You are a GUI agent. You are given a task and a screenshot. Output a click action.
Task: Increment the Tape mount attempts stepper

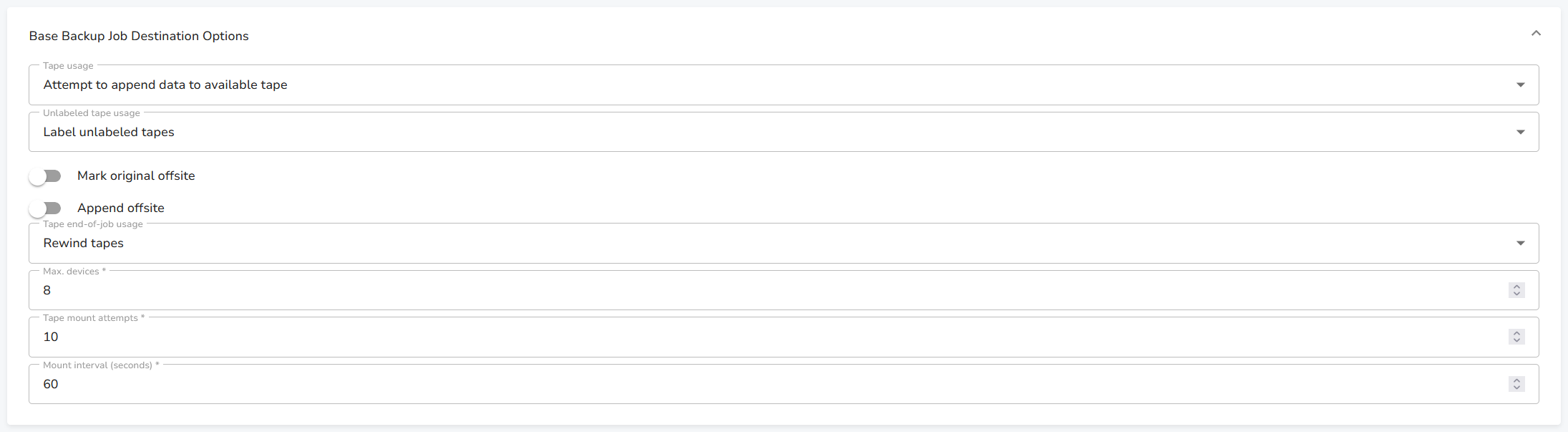click(x=1516, y=333)
